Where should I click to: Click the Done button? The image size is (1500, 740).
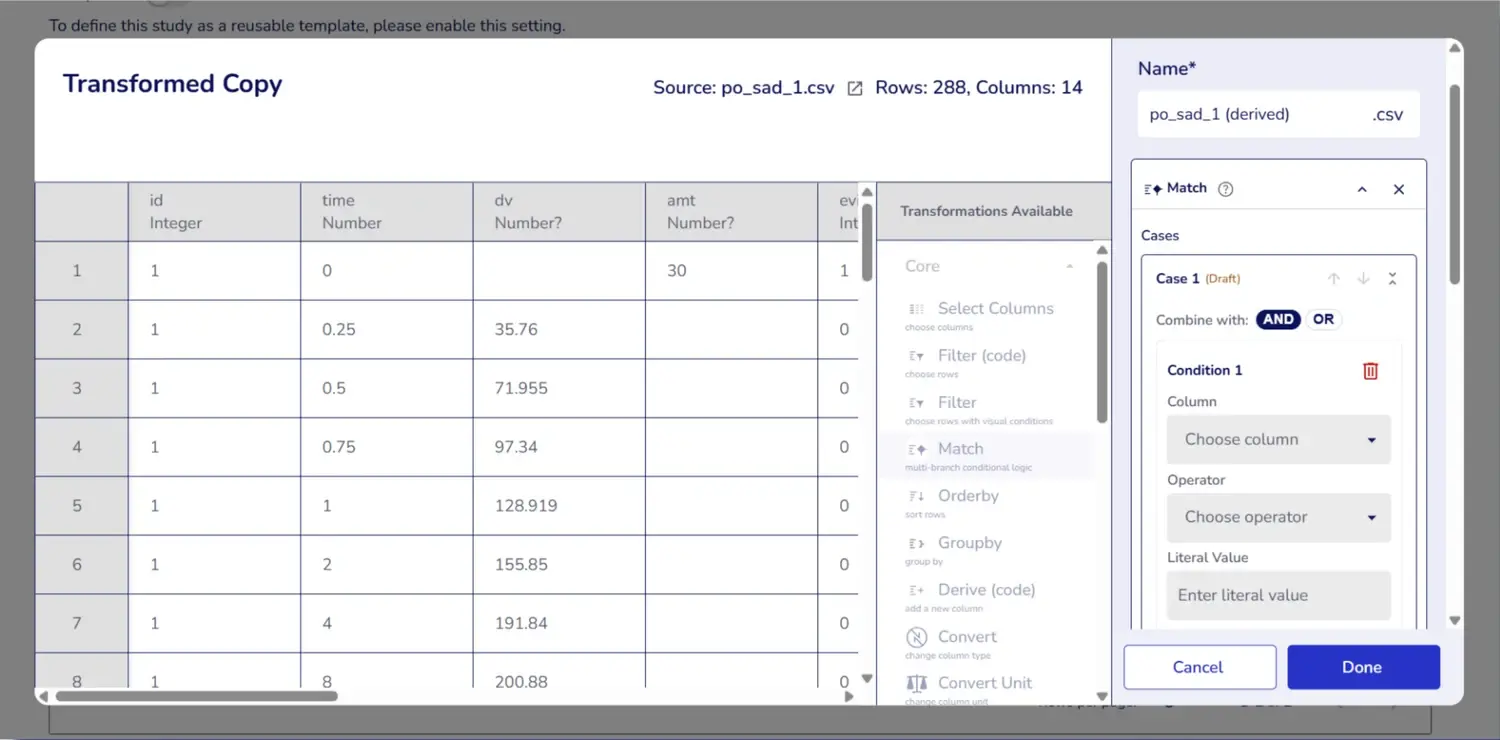(x=1363, y=667)
